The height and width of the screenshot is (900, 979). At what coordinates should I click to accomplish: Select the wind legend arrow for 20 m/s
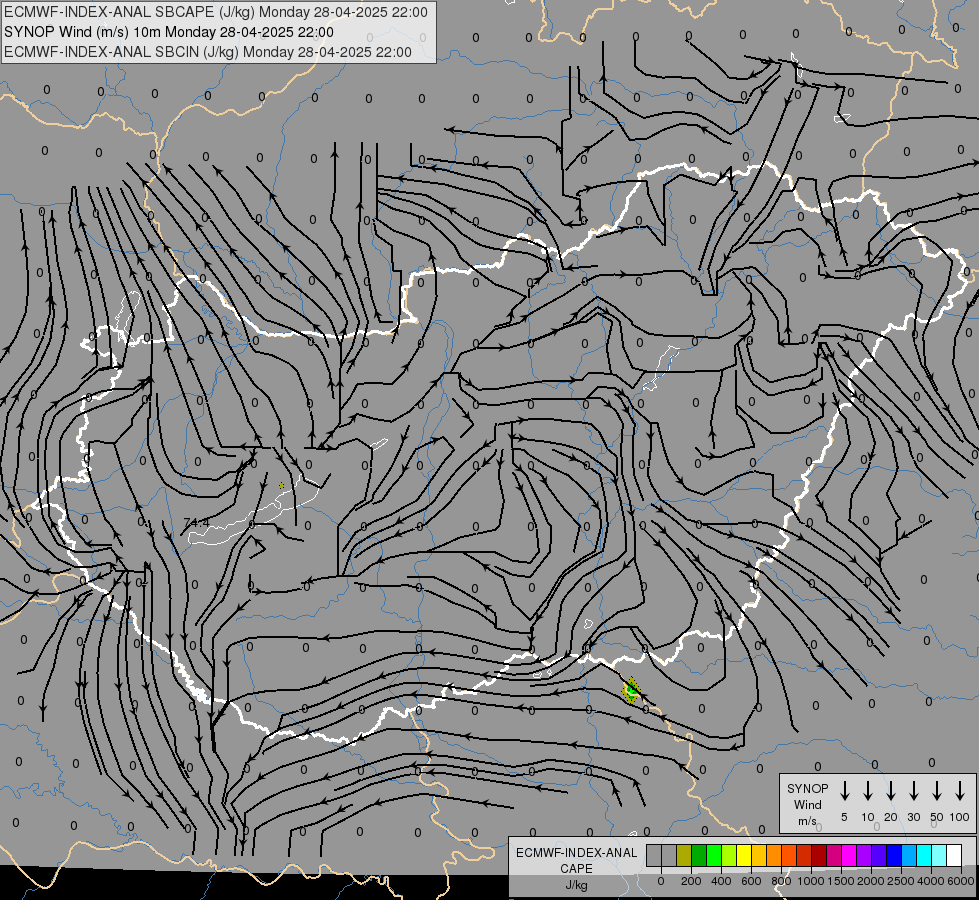tap(891, 791)
